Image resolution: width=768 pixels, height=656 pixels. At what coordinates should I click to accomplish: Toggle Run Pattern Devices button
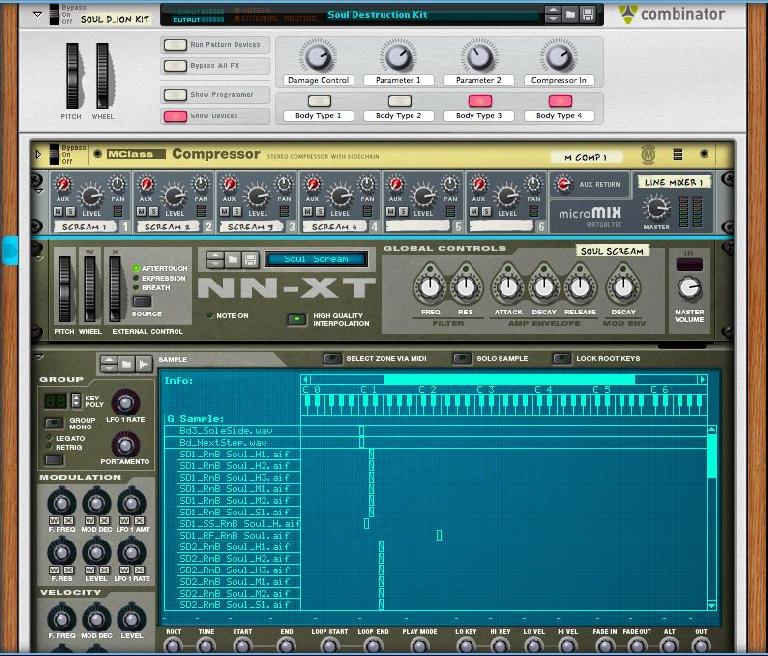(175, 45)
